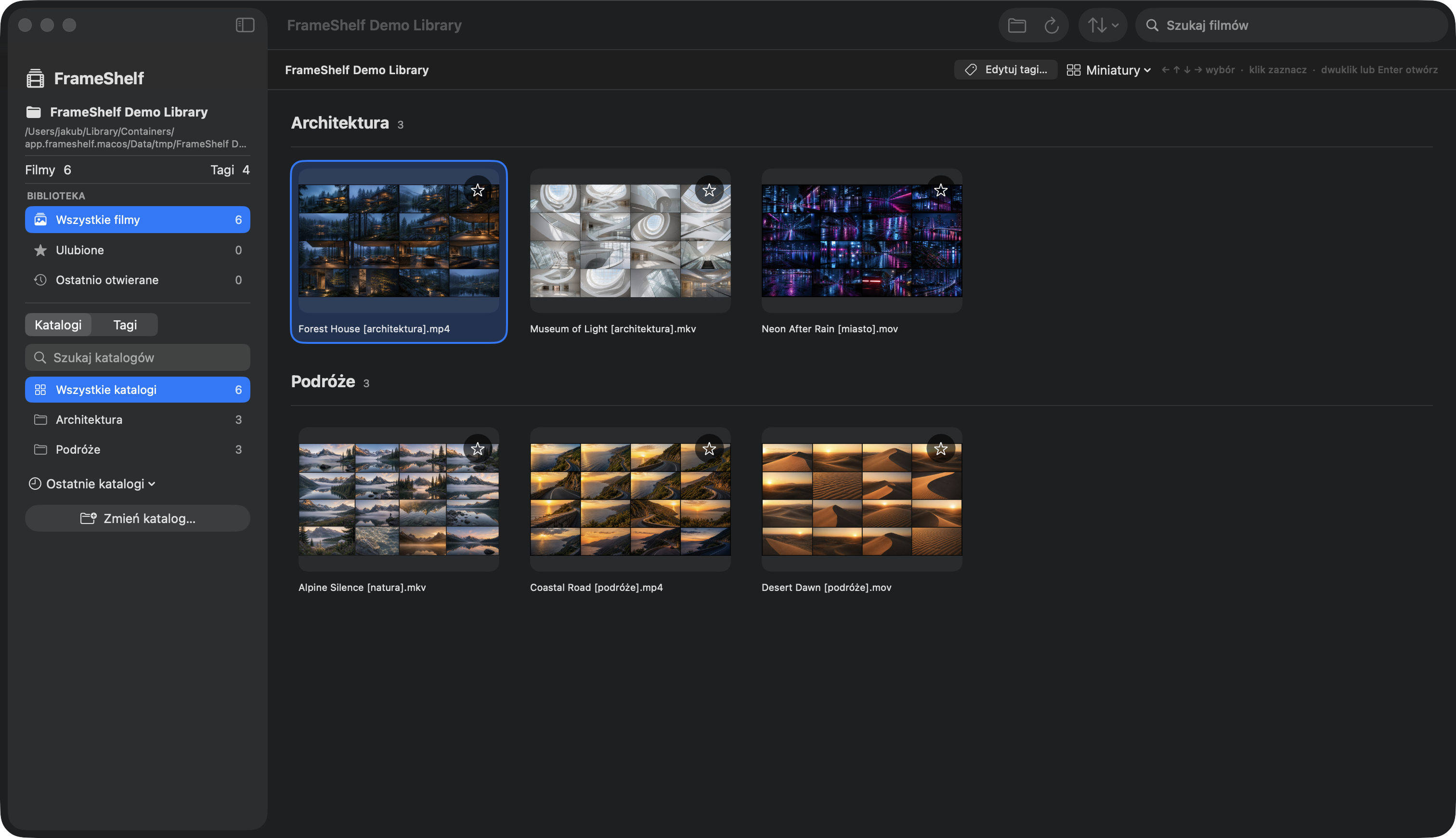
Task: Favorite Alpine Silence with star icon
Action: pyautogui.click(x=478, y=449)
